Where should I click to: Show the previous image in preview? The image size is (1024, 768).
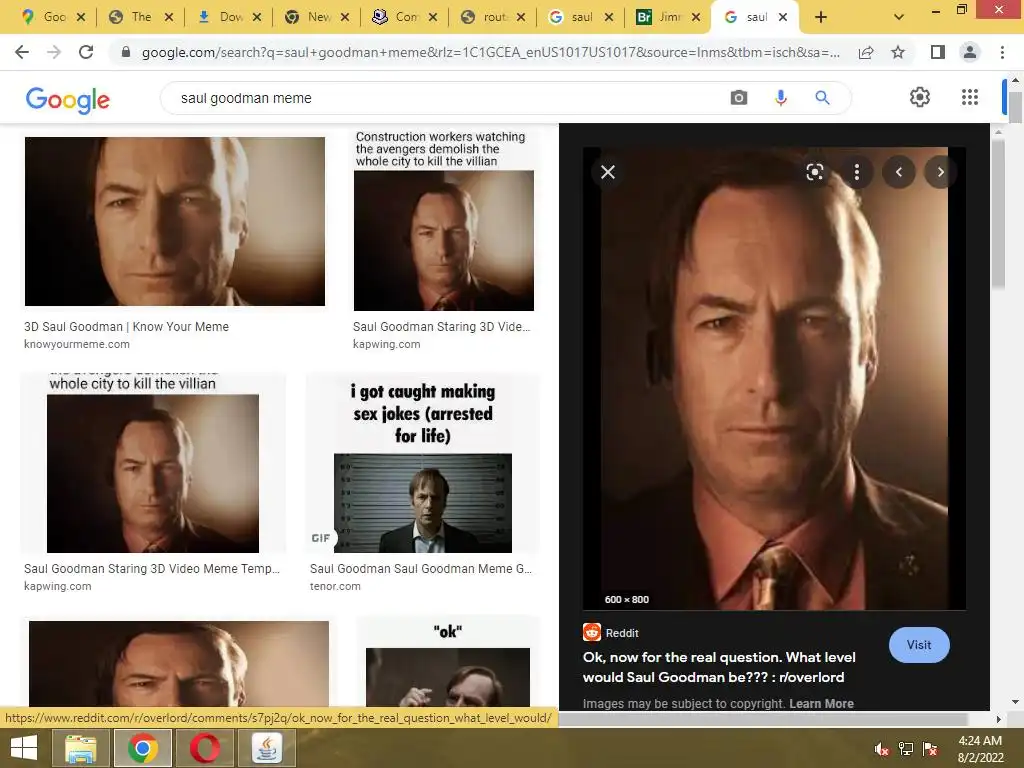point(899,172)
